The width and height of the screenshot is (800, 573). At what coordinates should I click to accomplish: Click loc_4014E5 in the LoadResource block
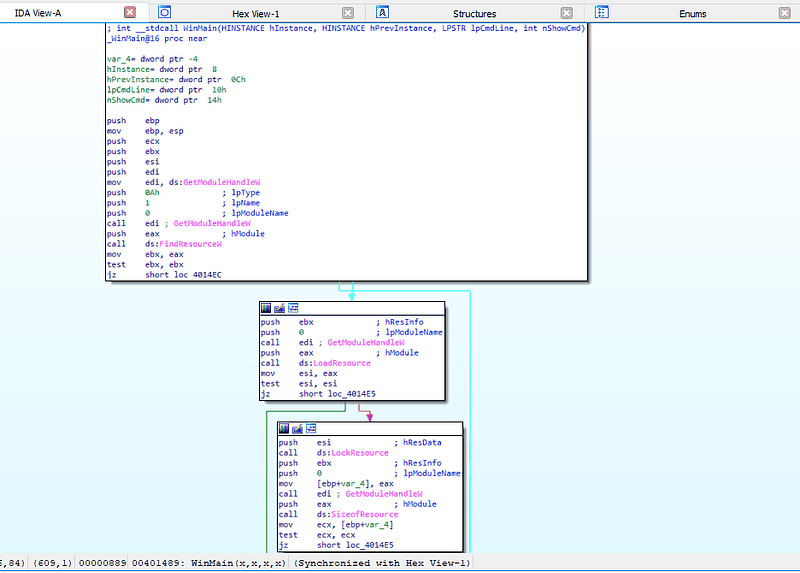point(352,393)
